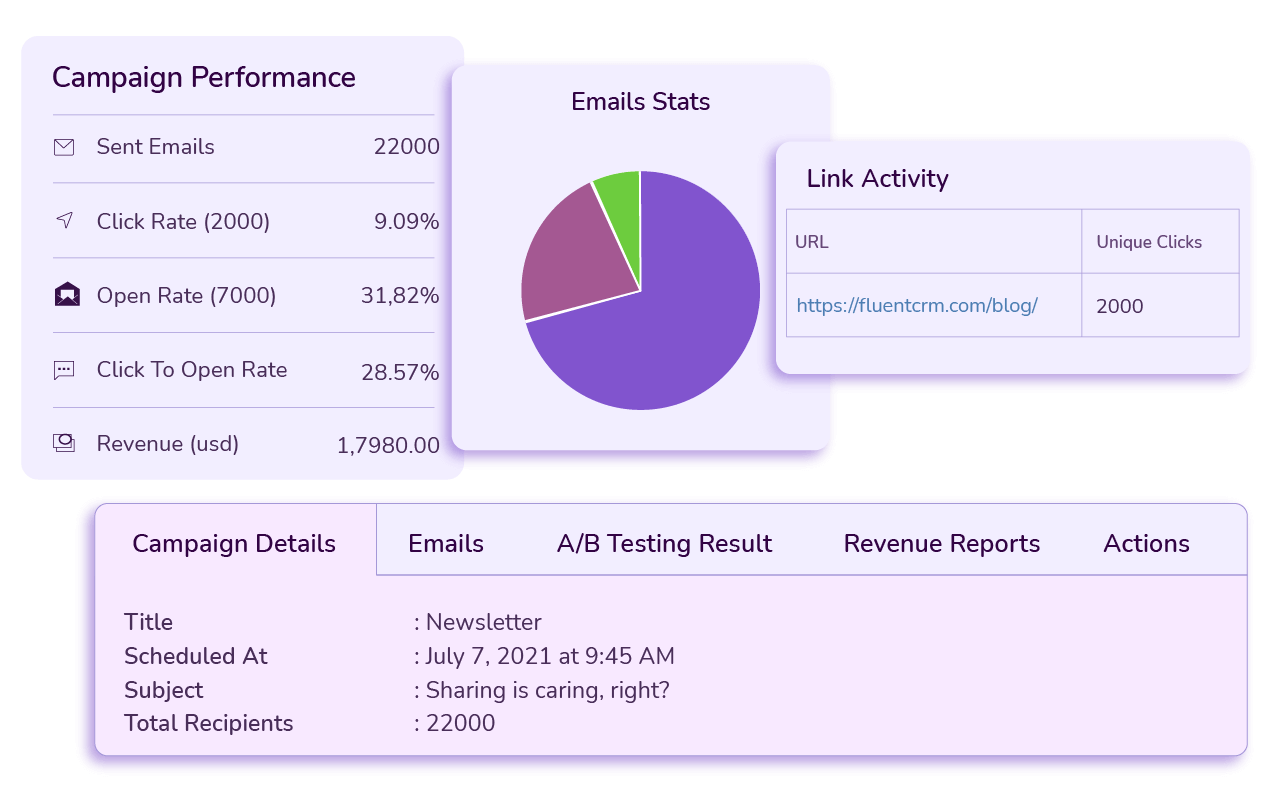The width and height of the screenshot is (1271, 792).
Task: Click the Click To Open Rate chat icon
Action: (x=64, y=370)
